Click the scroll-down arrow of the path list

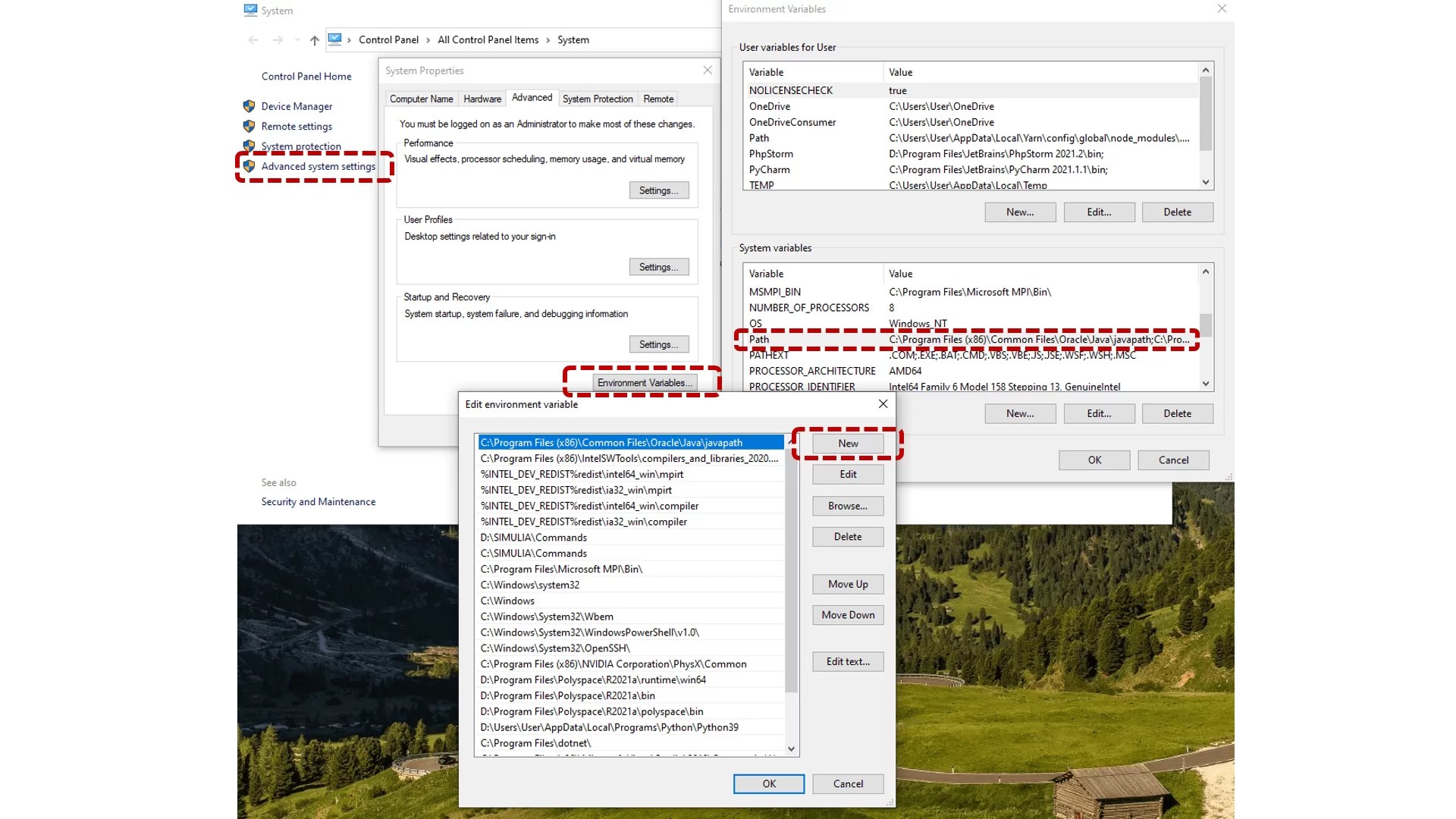point(791,748)
